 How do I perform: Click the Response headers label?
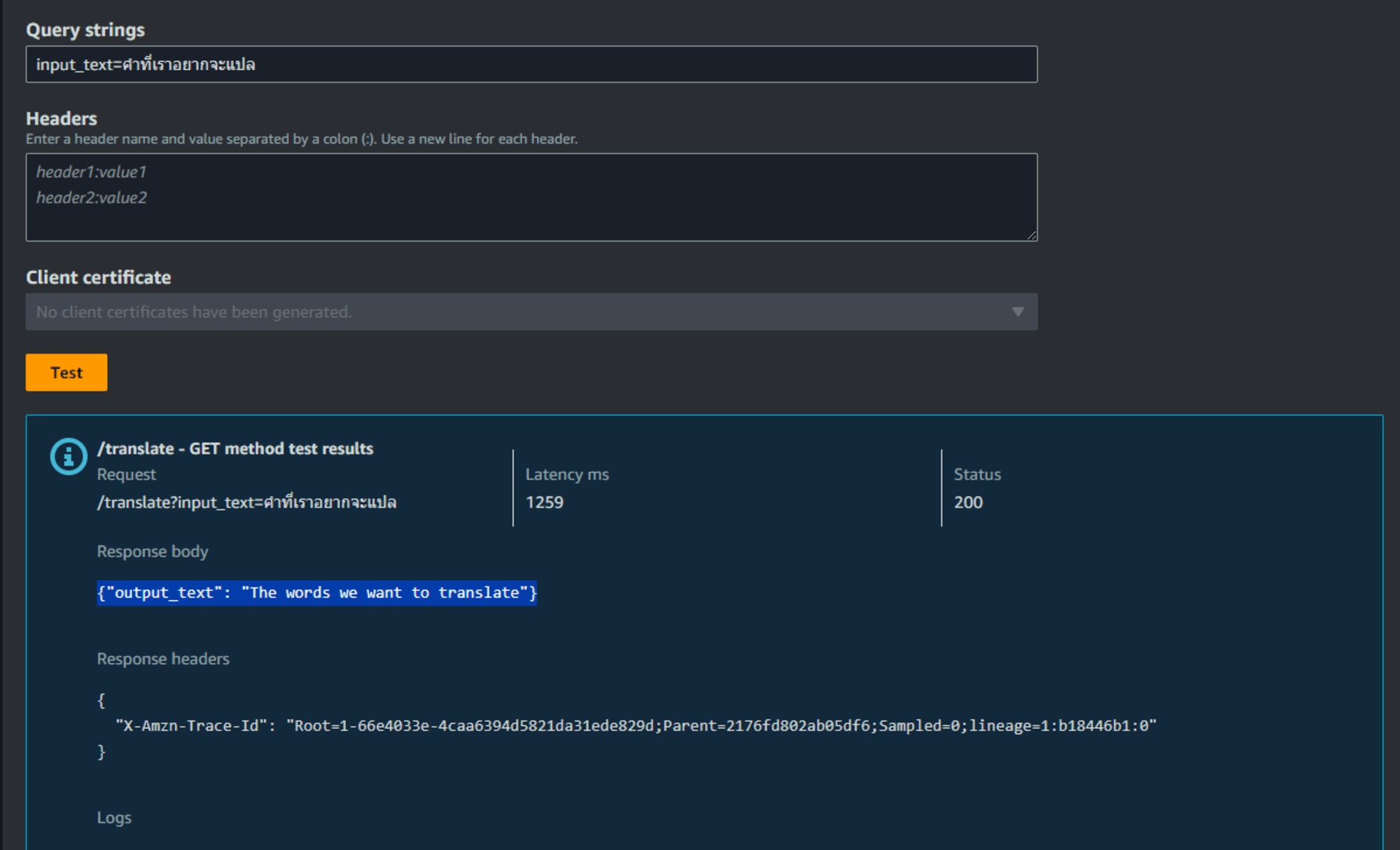pyautogui.click(x=163, y=659)
